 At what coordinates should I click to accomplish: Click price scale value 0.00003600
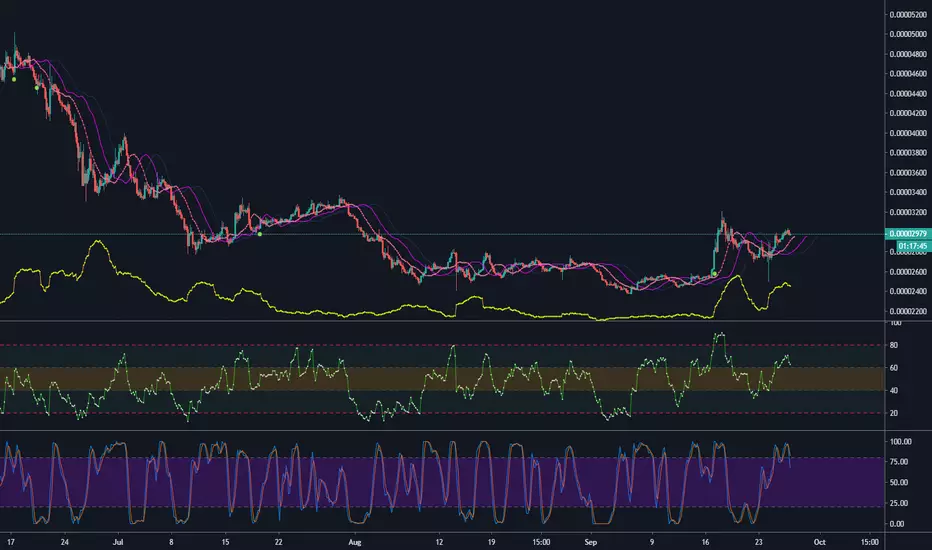pyautogui.click(x=908, y=173)
